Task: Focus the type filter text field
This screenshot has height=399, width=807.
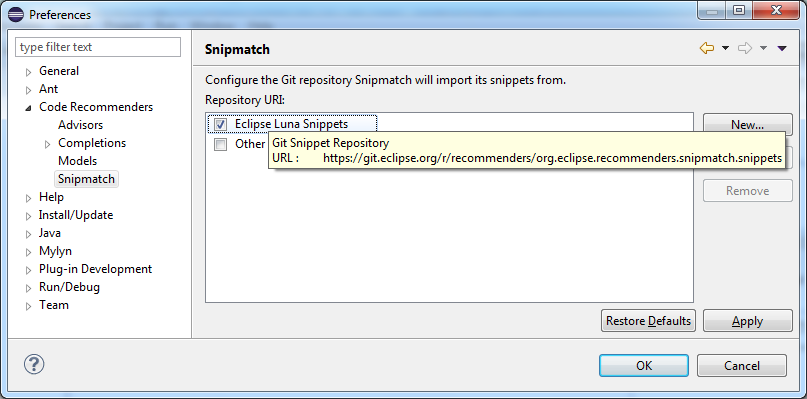Action: coord(98,47)
